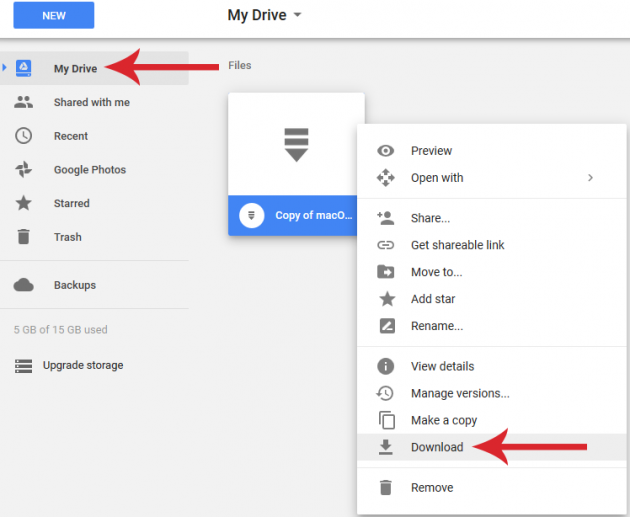Image resolution: width=630 pixels, height=517 pixels.
Task: Expand the My Drive tree arrow in sidebar
Action: (6, 69)
